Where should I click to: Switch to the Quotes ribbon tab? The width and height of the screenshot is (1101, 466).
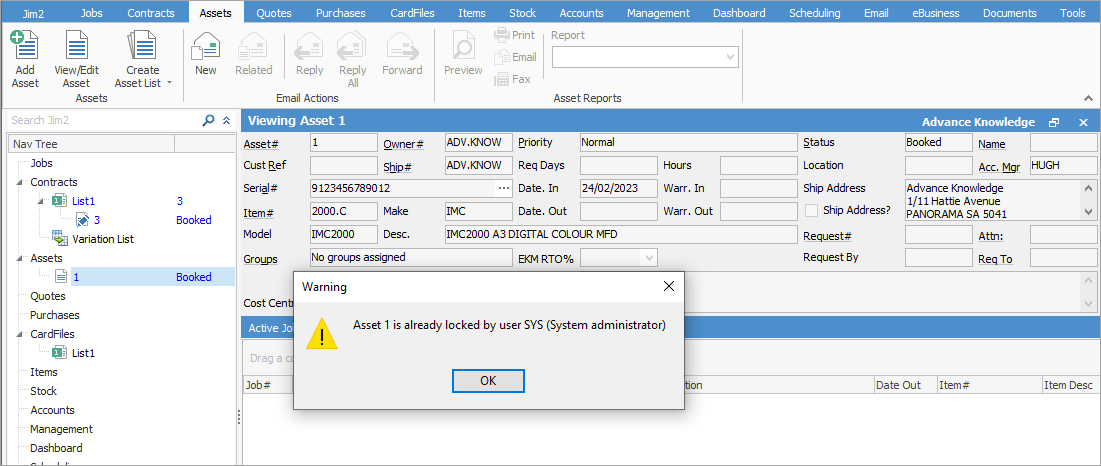click(x=274, y=13)
